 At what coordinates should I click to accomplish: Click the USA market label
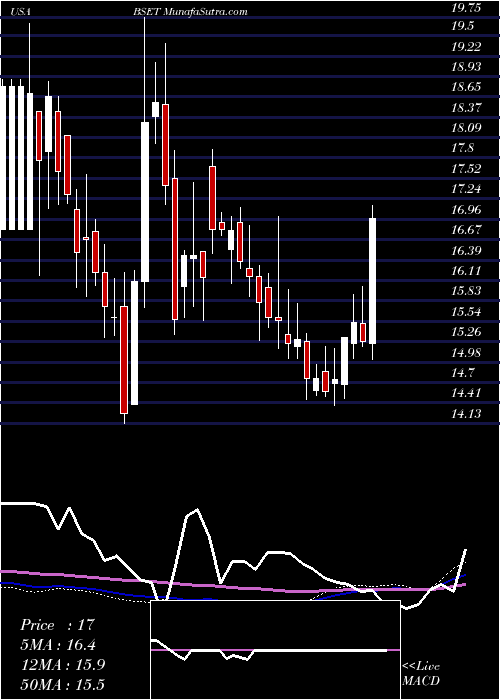[x=22, y=12]
